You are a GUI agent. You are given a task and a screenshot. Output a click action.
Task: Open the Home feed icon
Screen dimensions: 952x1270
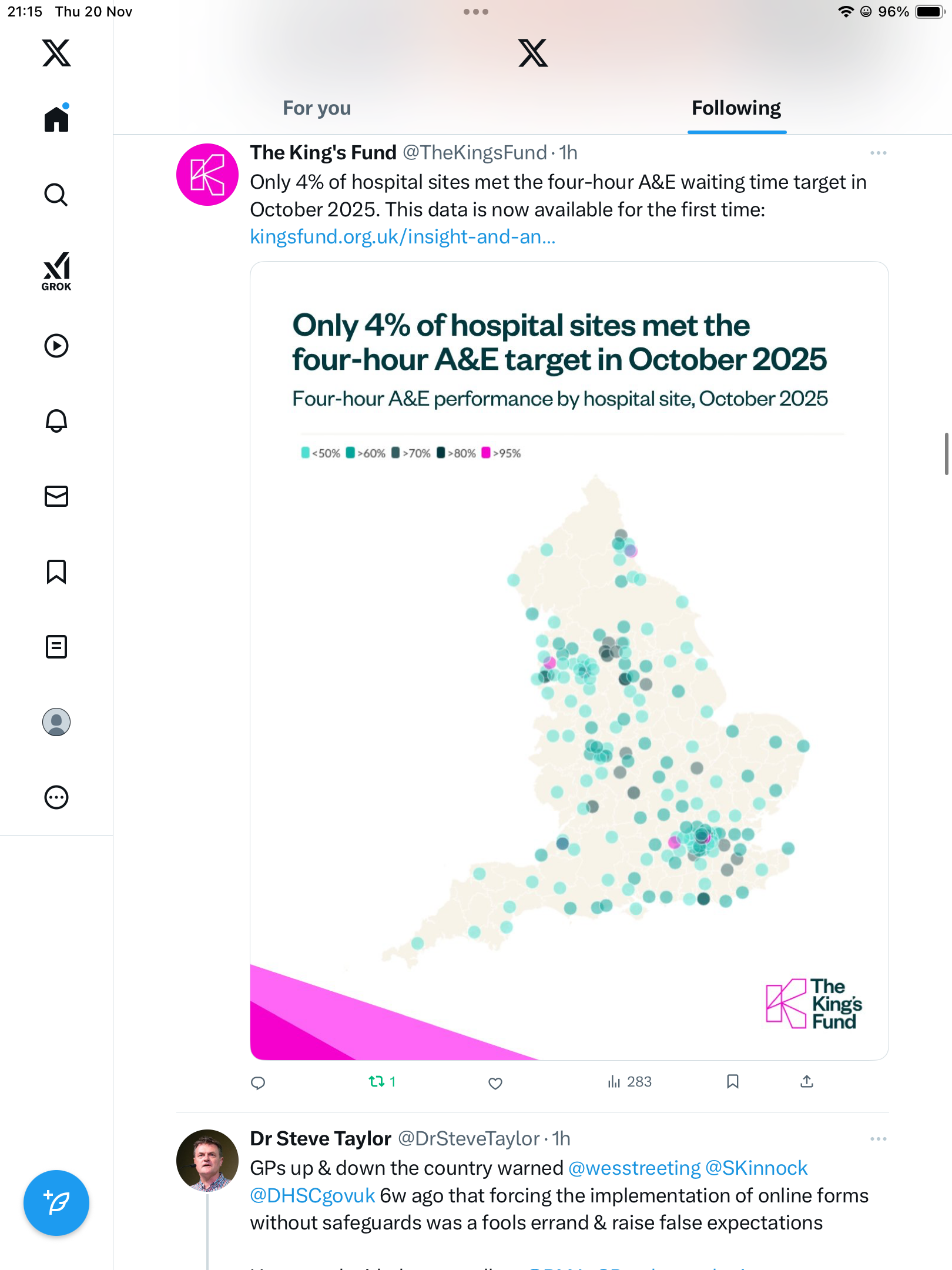click(x=56, y=119)
